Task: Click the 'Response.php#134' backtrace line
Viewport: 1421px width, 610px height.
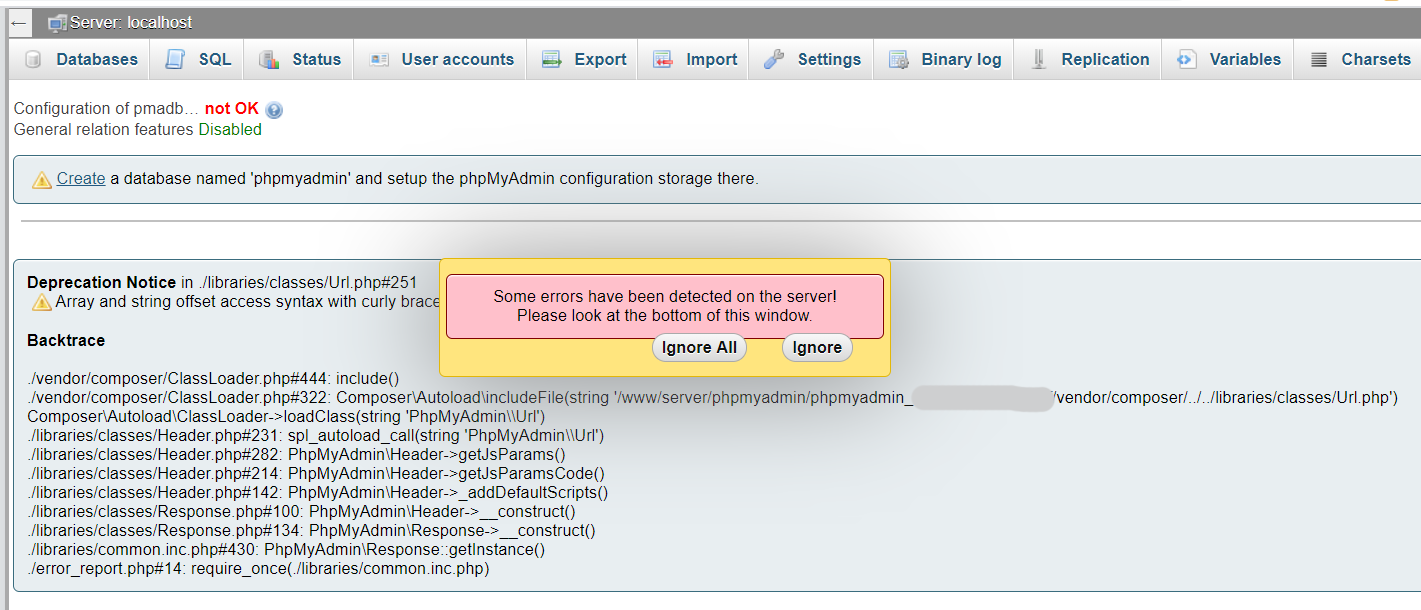Action: pyautogui.click(x=311, y=531)
